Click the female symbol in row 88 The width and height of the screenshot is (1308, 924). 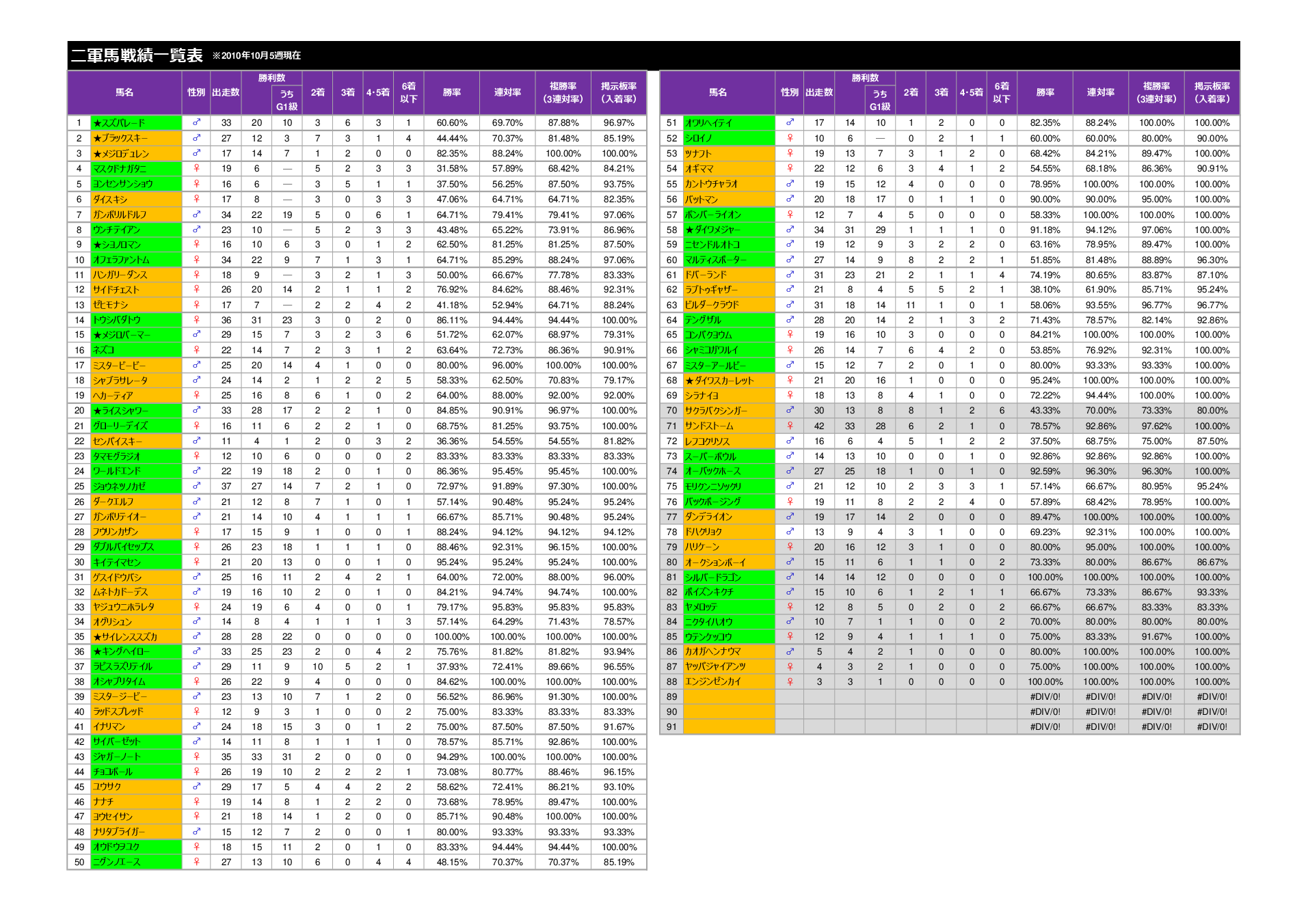coord(790,681)
